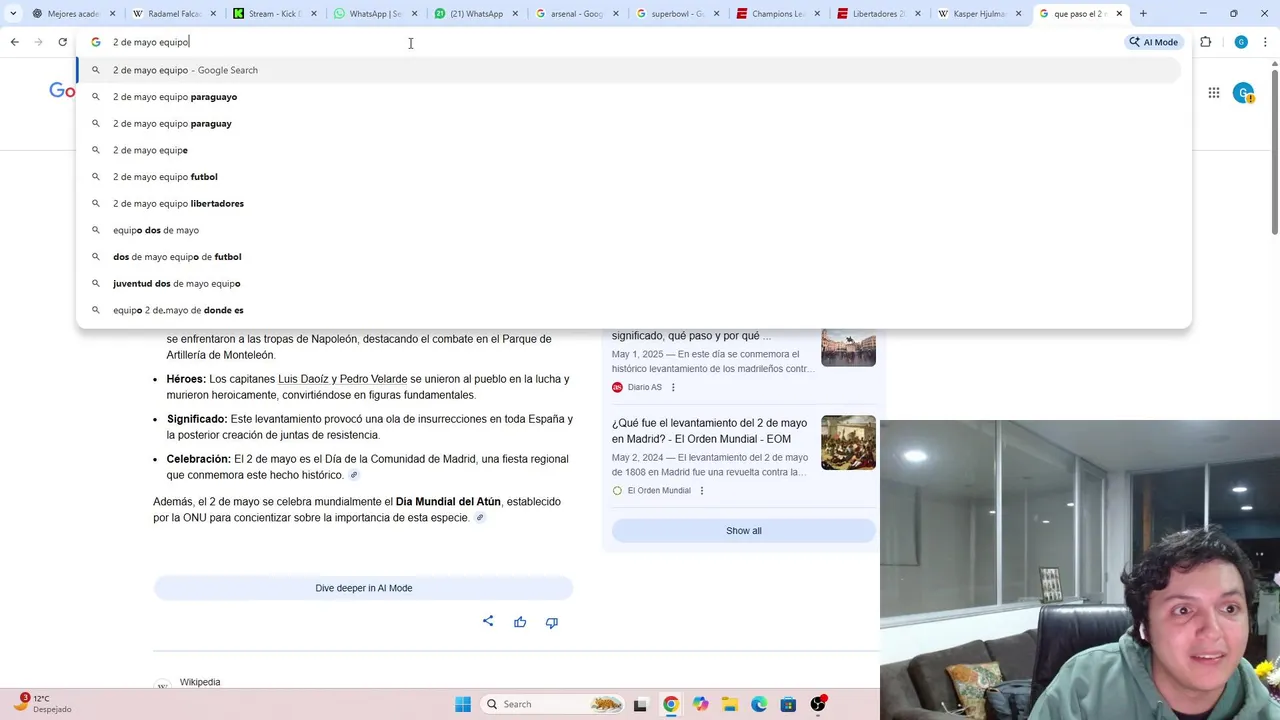Open Microsoft Edge from the taskbar
This screenshot has width=1280, height=720.
click(x=759, y=704)
